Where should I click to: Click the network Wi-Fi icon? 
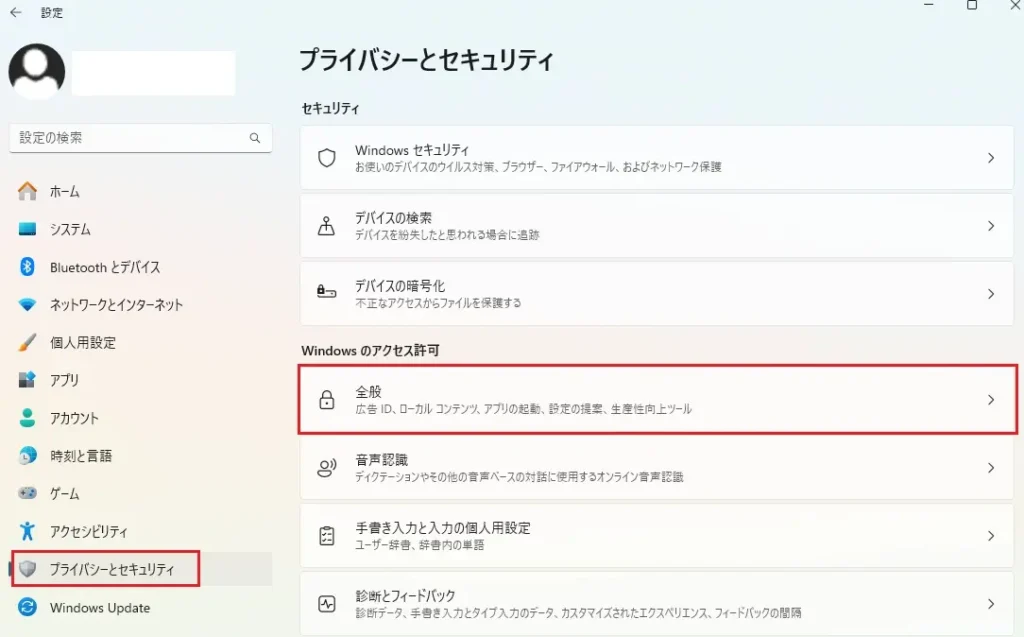point(27,304)
